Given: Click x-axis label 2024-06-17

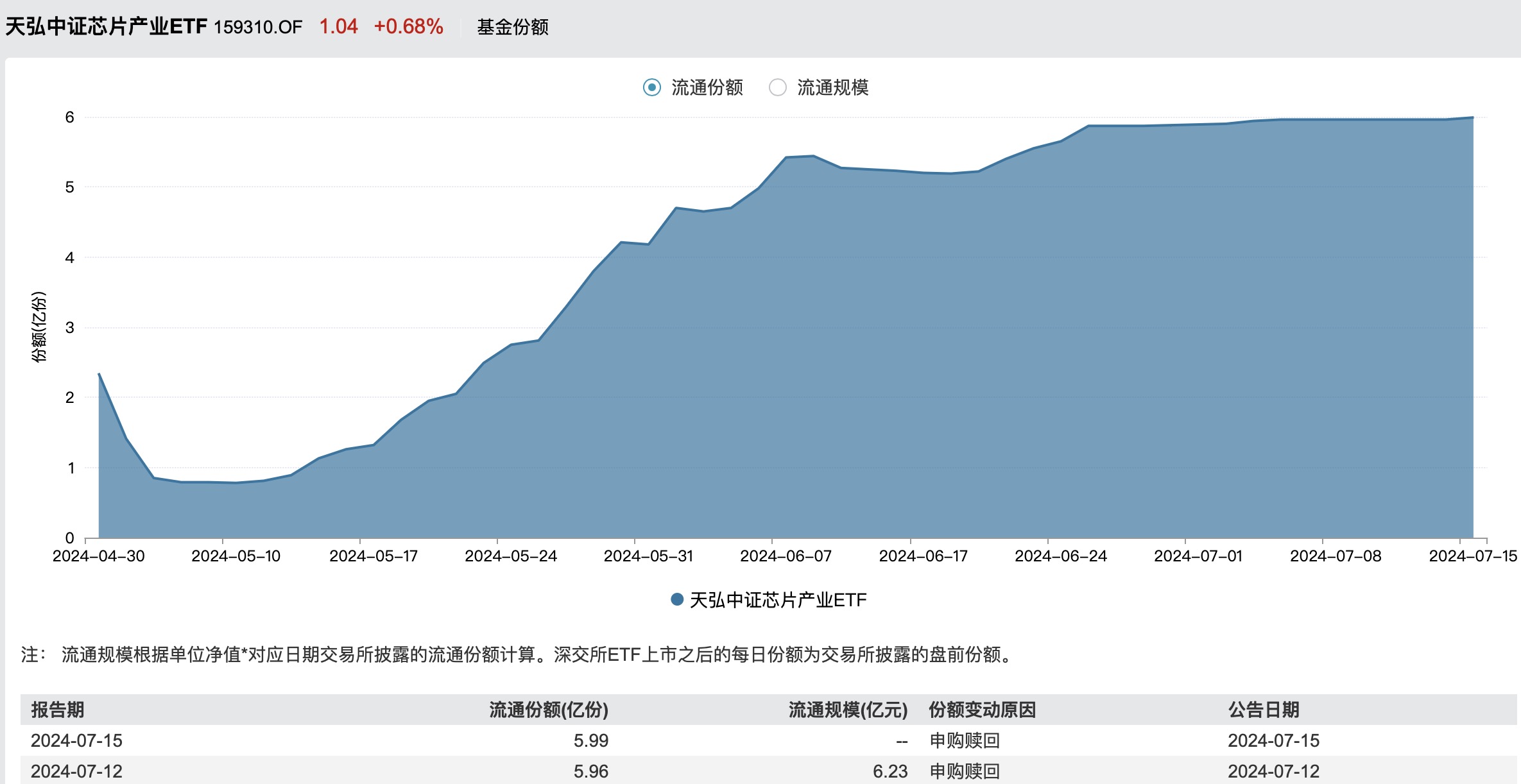Looking at the screenshot, I should 924,556.
